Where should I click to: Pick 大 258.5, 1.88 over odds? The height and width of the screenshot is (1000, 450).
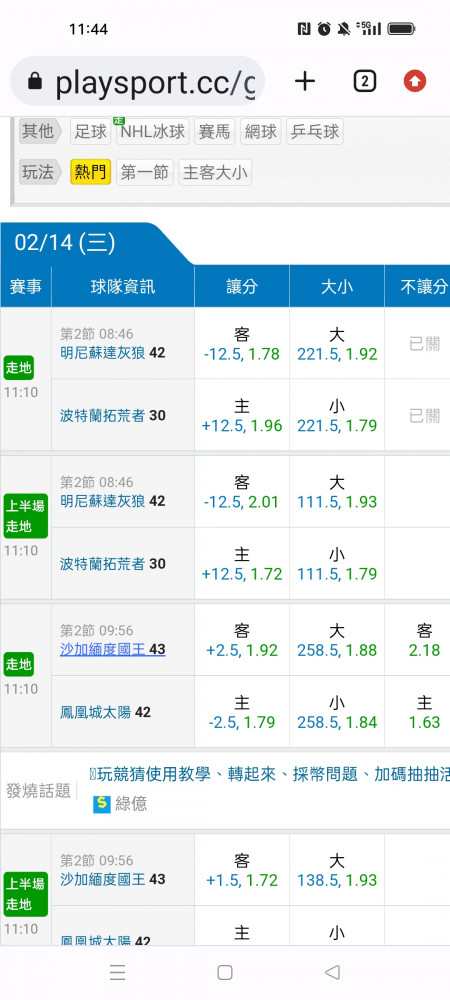(x=337, y=640)
